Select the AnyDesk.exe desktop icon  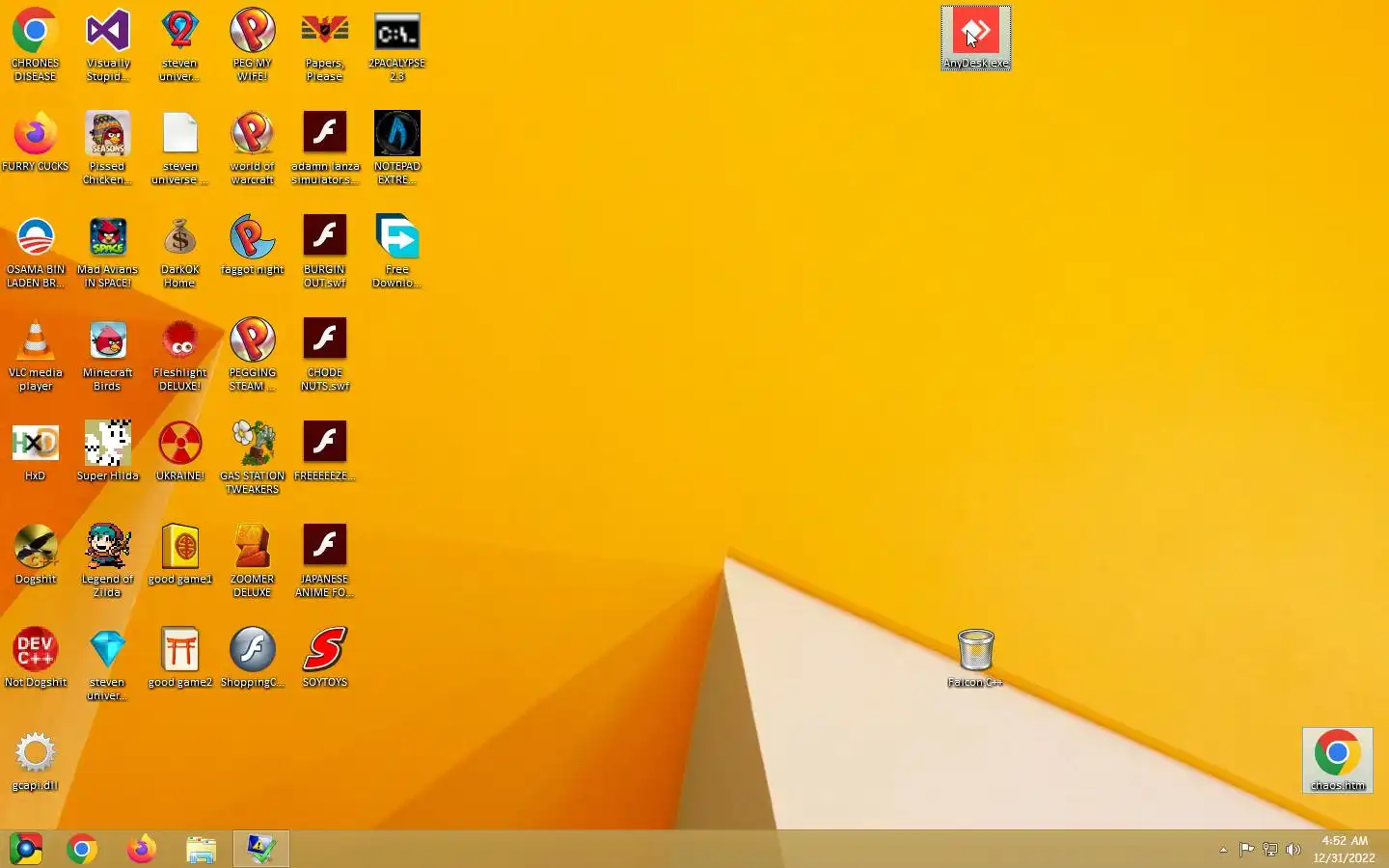point(976,39)
